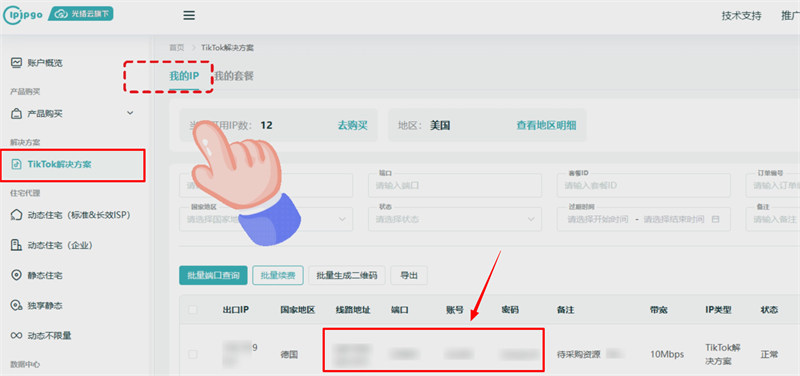Switch to the 我的套餐 tab
Viewport: 800px width, 376px height.
coord(234,77)
